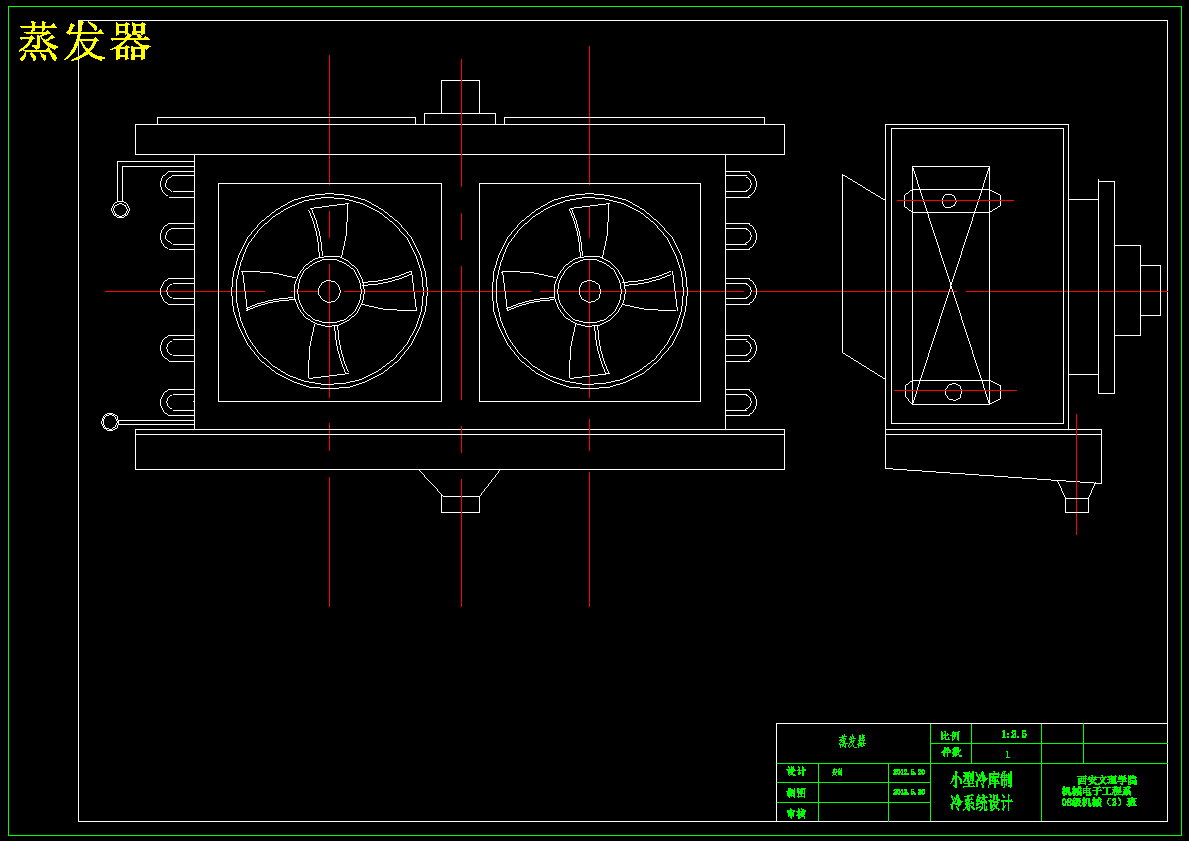Click the 08级机械（2）班 class text
This screenshot has width=1189, height=841.
(x=1099, y=802)
